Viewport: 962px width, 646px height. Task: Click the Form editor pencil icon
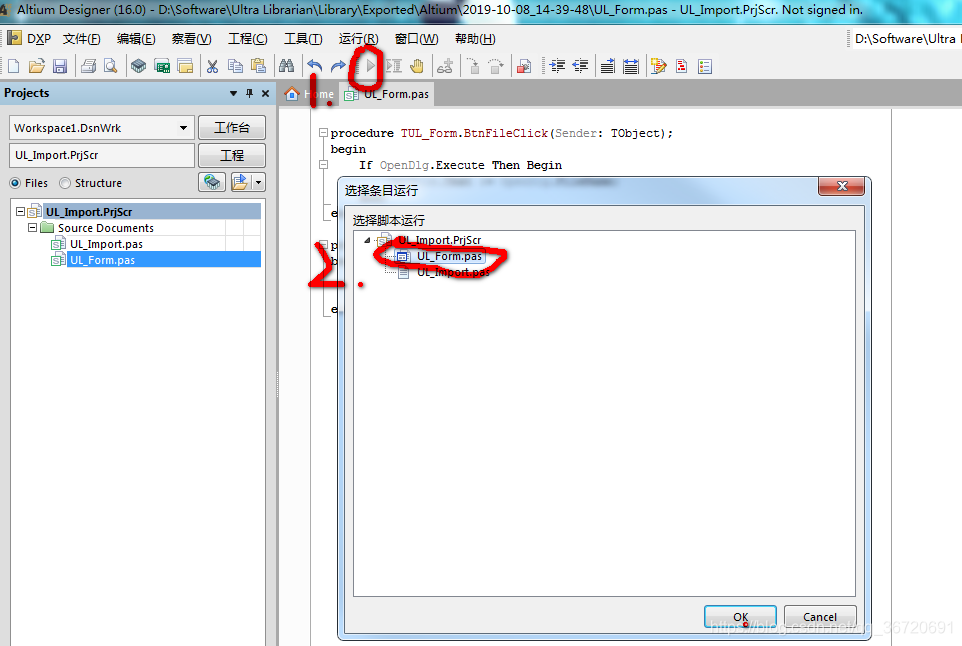(x=658, y=66)
